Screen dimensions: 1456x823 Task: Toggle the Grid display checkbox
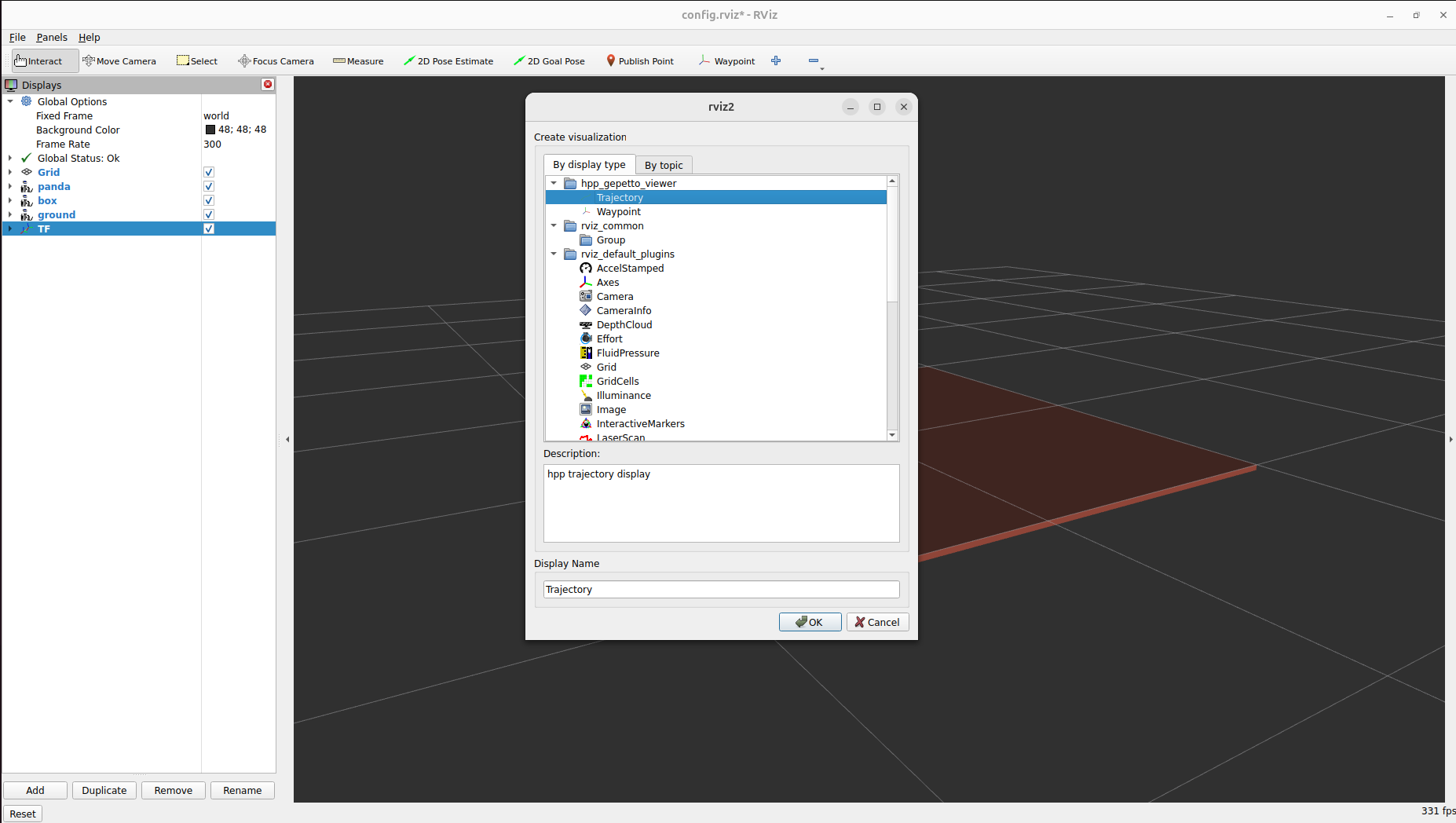209,172
